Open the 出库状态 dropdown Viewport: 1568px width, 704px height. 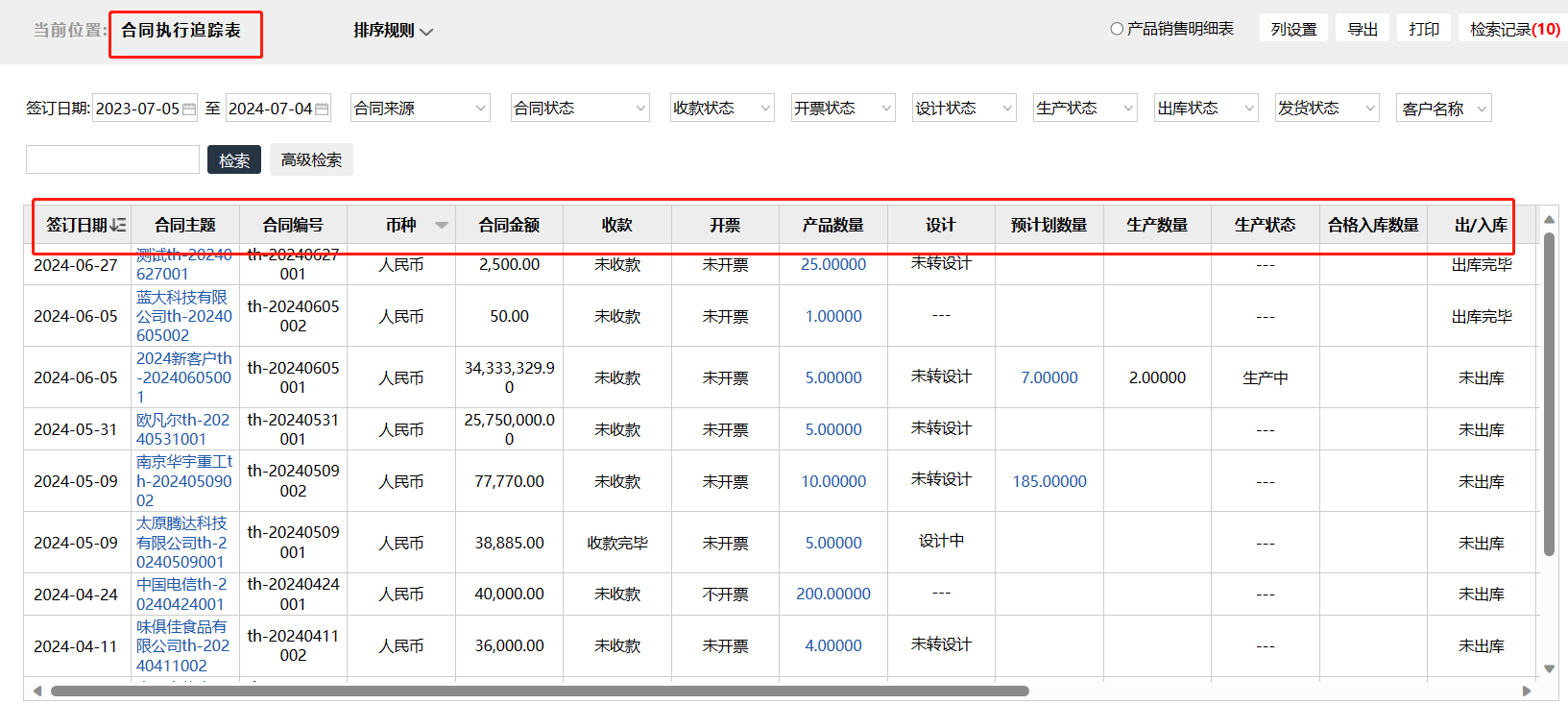(x=1206, y=109)
